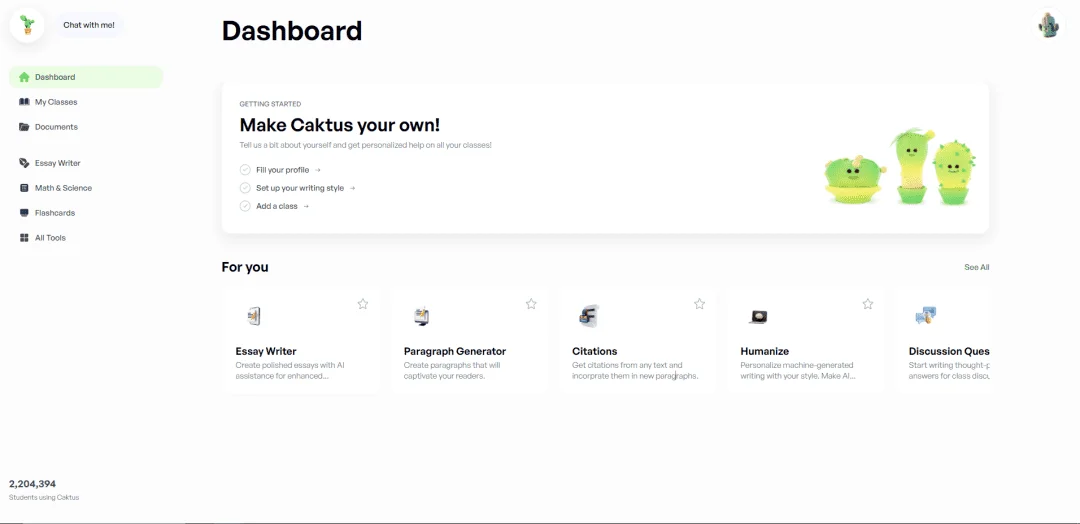Click the Discussion Questions chat icon
The height and width of the screenshot is (524, 1080).
pyautogui.click(x=926, y=316)
